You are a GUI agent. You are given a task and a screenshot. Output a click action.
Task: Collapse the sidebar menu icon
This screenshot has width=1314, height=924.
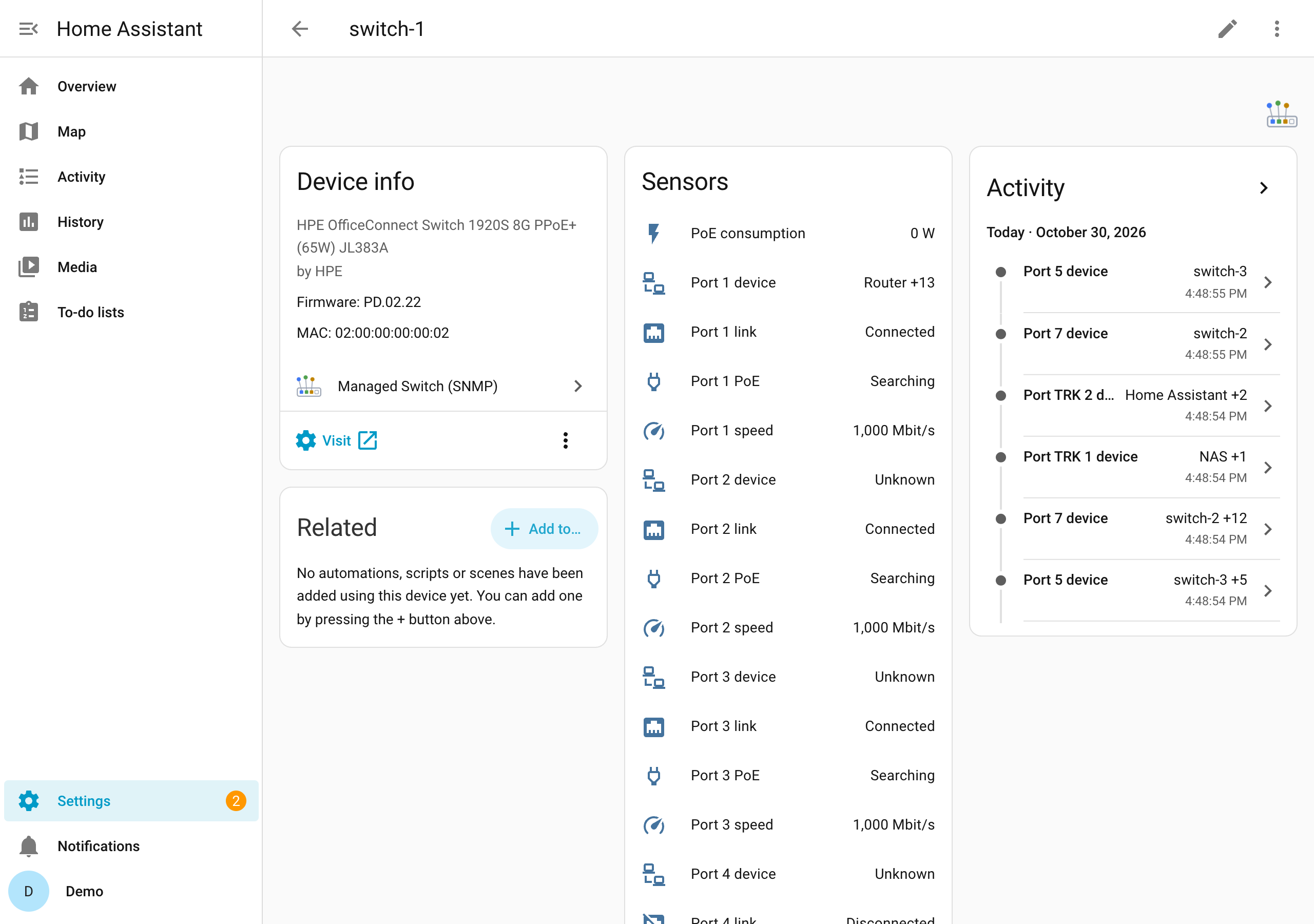point(28,29)
